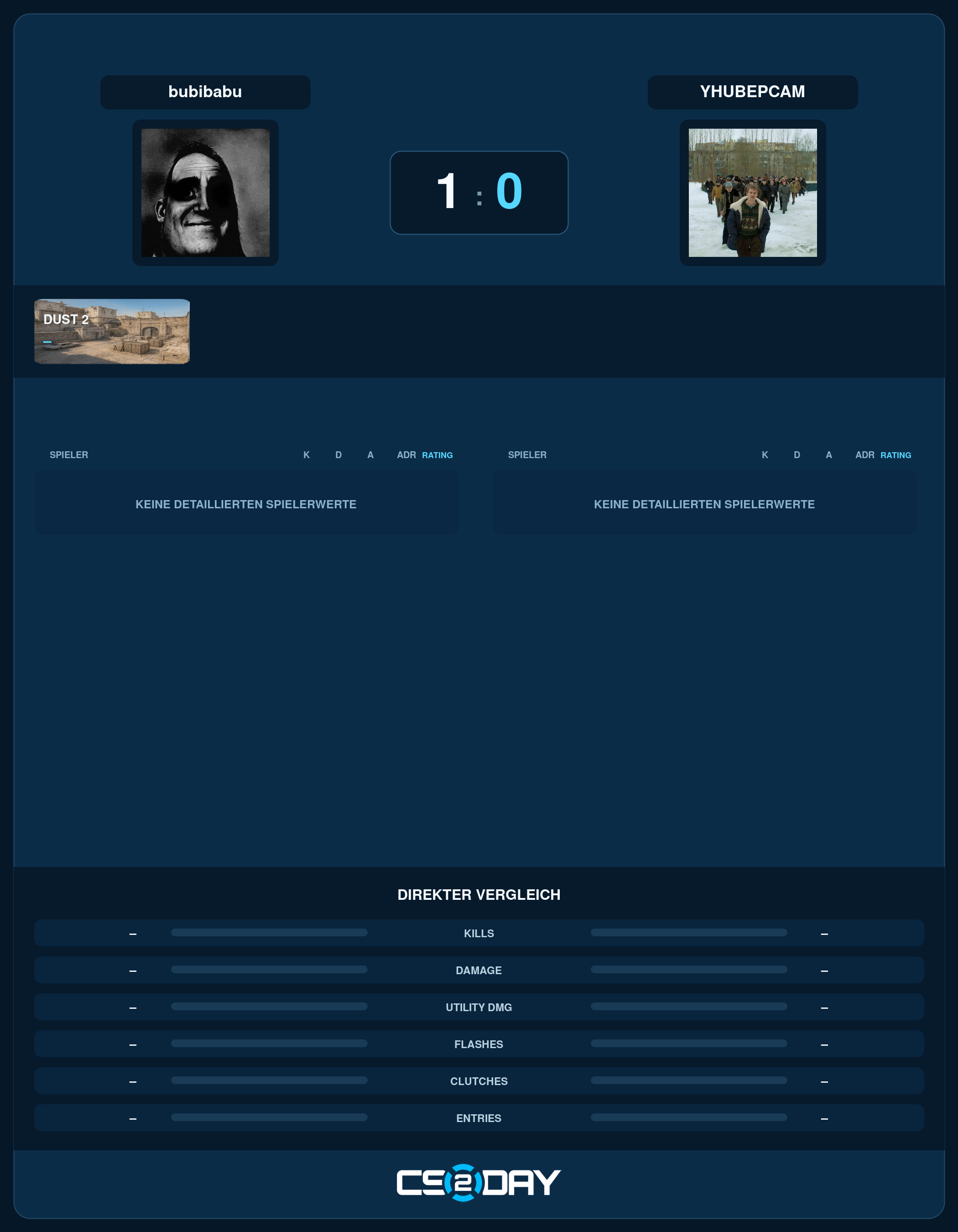Sort the left table by ADR column

click(x=406, y=455)
